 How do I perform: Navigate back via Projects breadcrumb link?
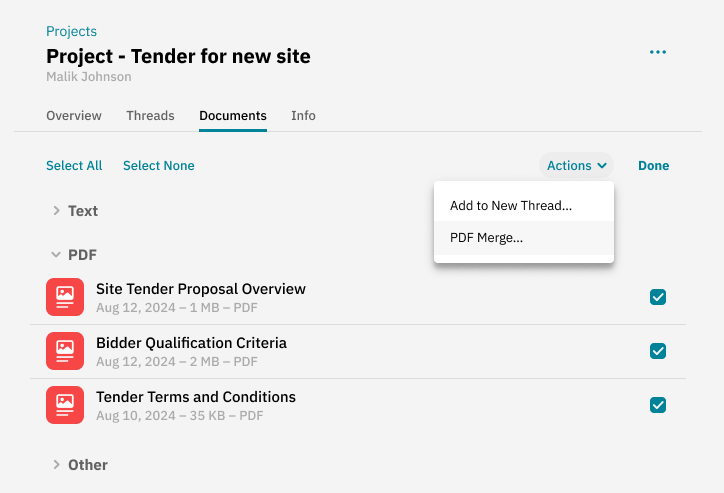72,32
